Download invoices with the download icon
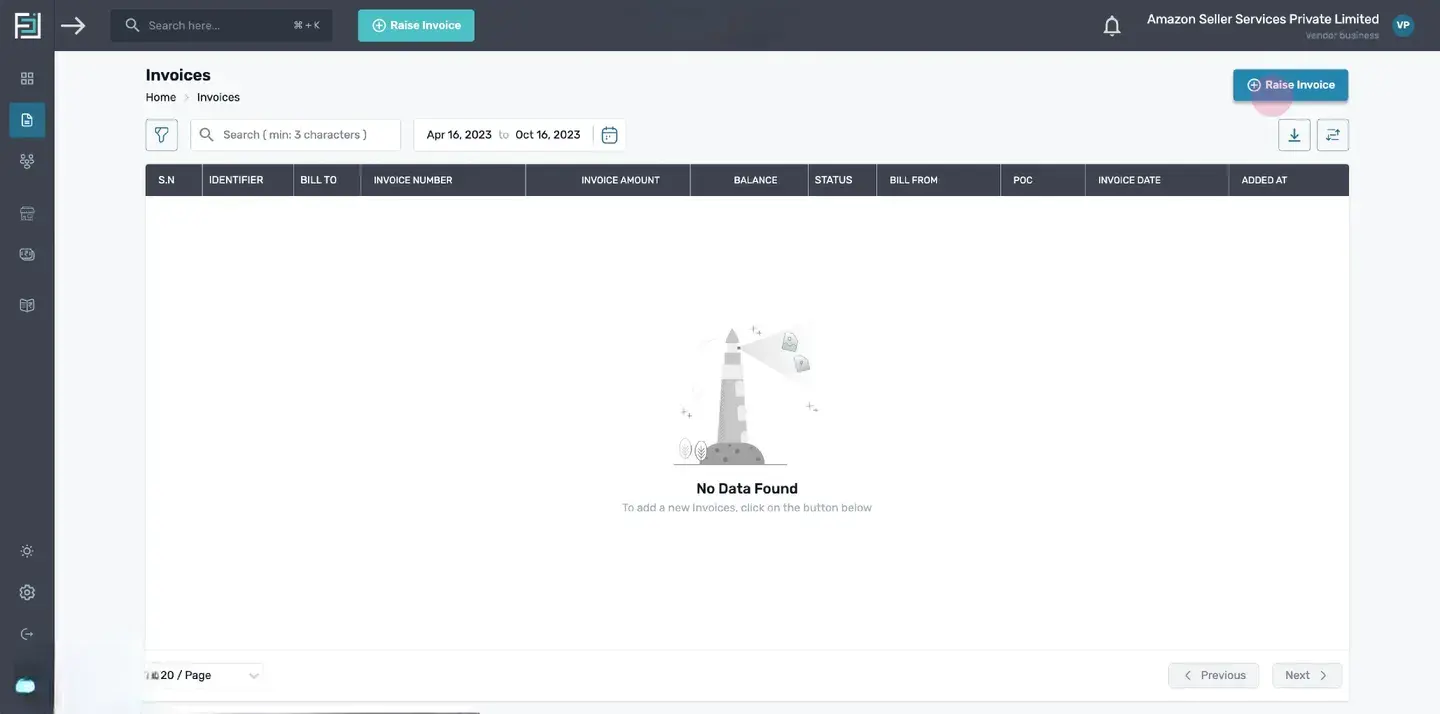 (1294, 135)
